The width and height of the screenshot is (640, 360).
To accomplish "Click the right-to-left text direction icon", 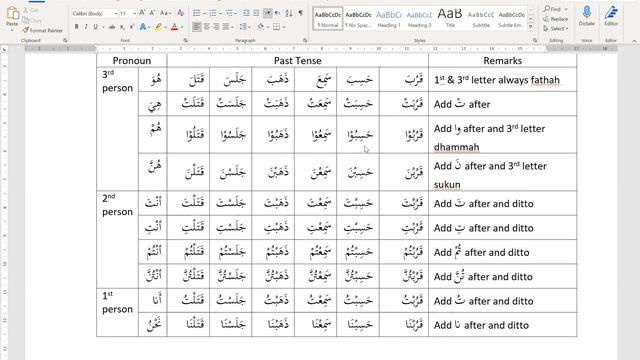I will coord(278,13).
